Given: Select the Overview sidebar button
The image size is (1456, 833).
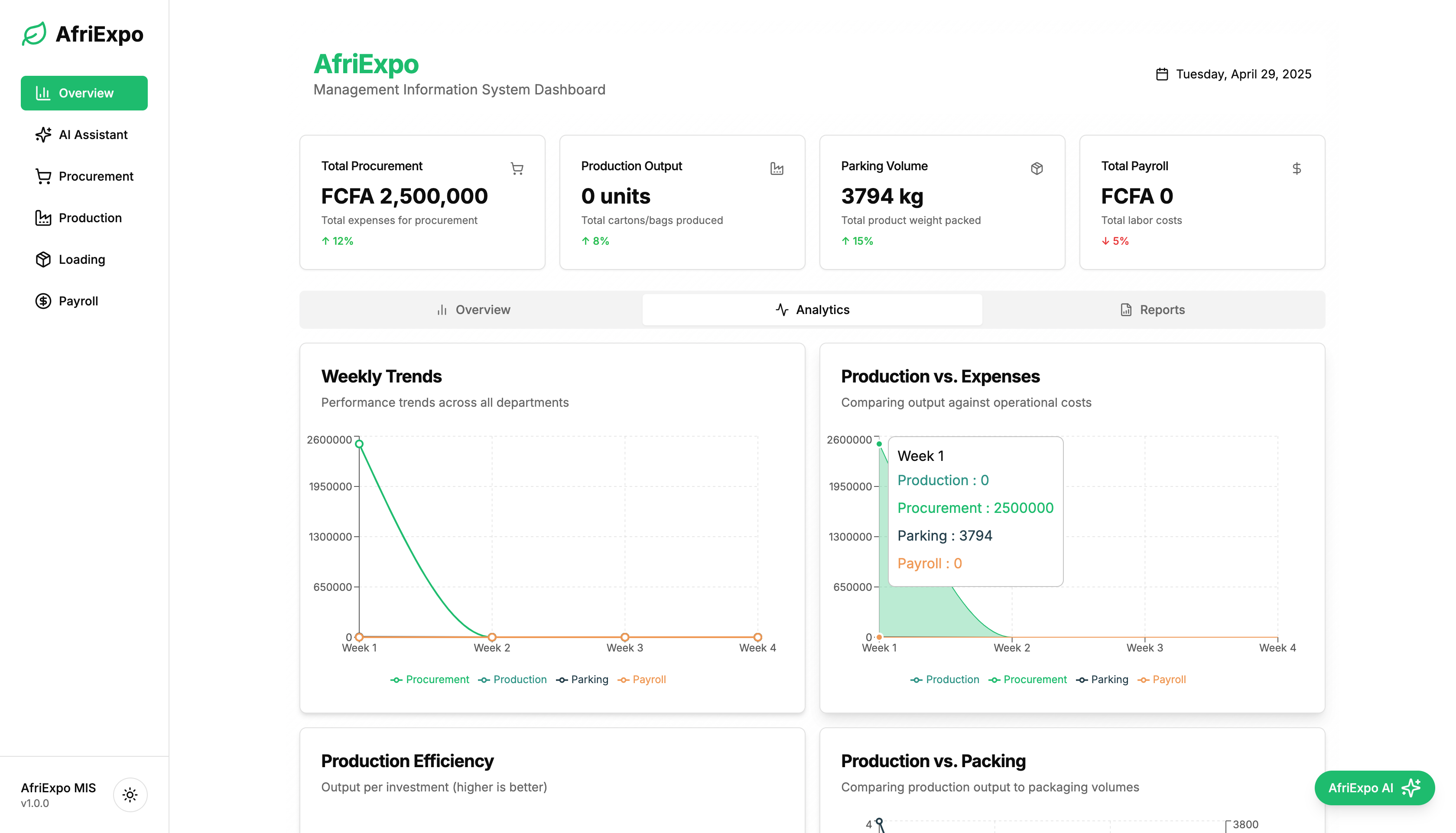Looking at the screenshot, I should click(x=84, y=93).
